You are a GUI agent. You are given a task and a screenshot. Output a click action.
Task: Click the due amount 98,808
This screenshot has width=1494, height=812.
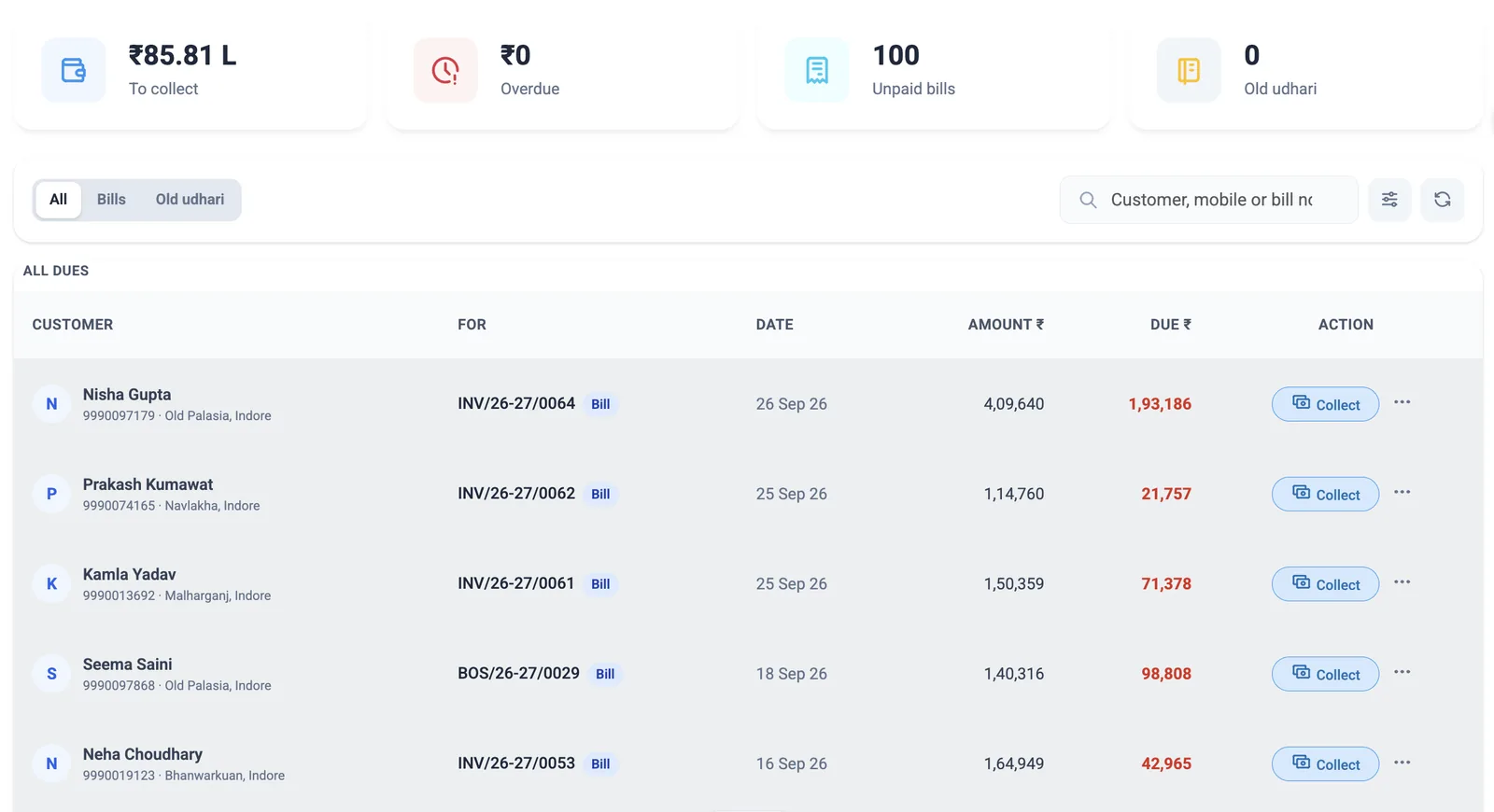1166,674
